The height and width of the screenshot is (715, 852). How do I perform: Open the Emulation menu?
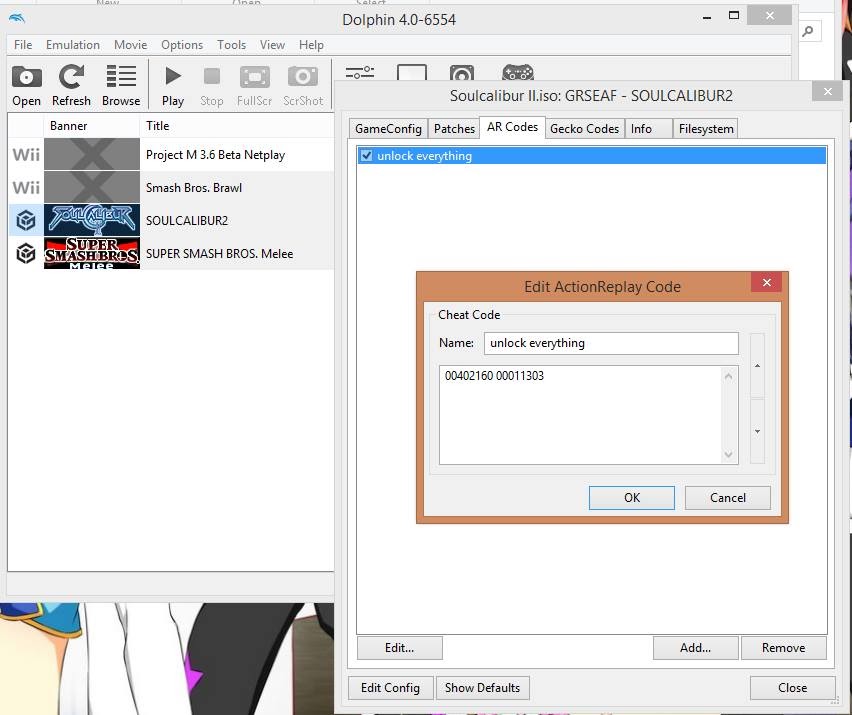click(x=73, y=45)
